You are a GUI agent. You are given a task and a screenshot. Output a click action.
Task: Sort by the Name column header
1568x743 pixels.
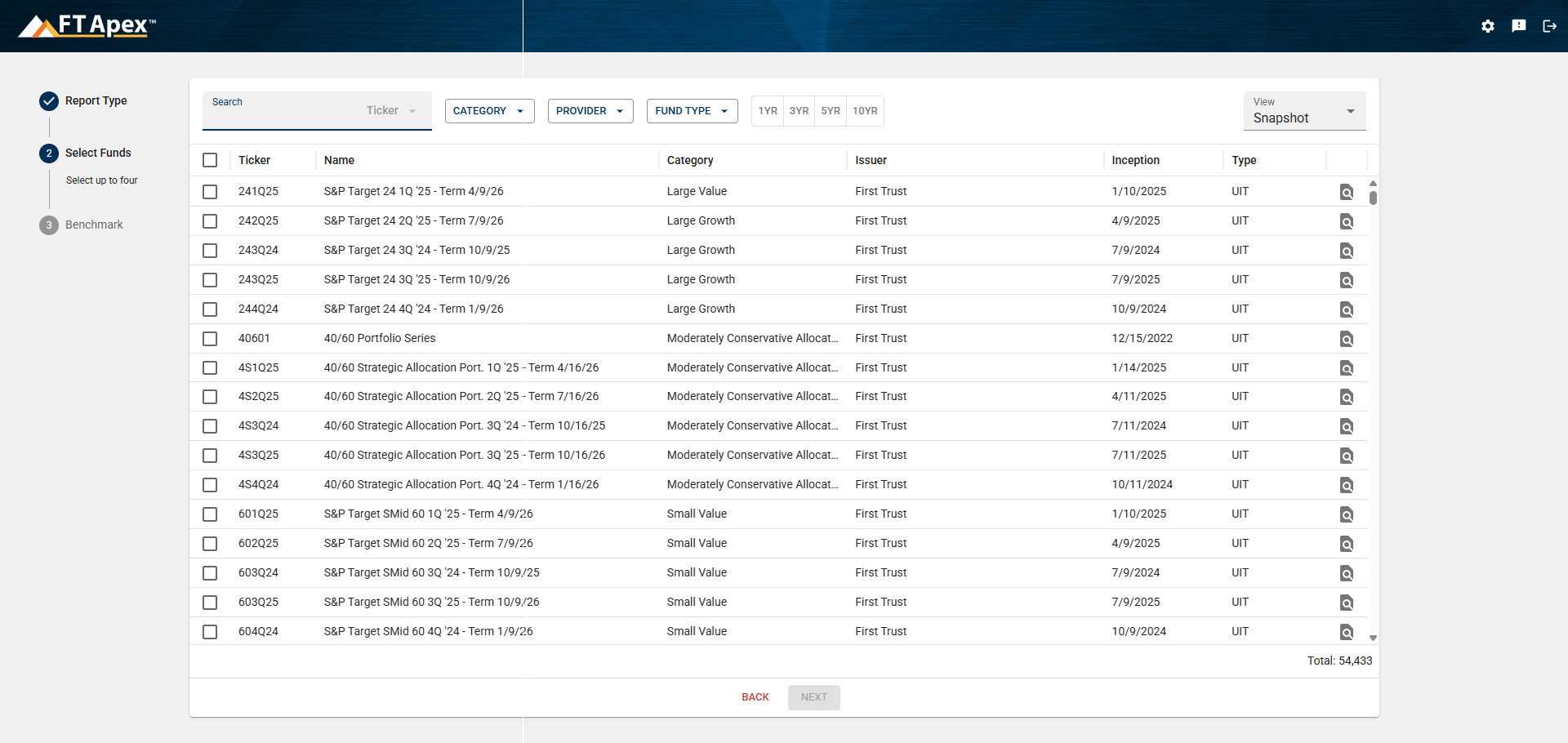[x=339, y=160]
